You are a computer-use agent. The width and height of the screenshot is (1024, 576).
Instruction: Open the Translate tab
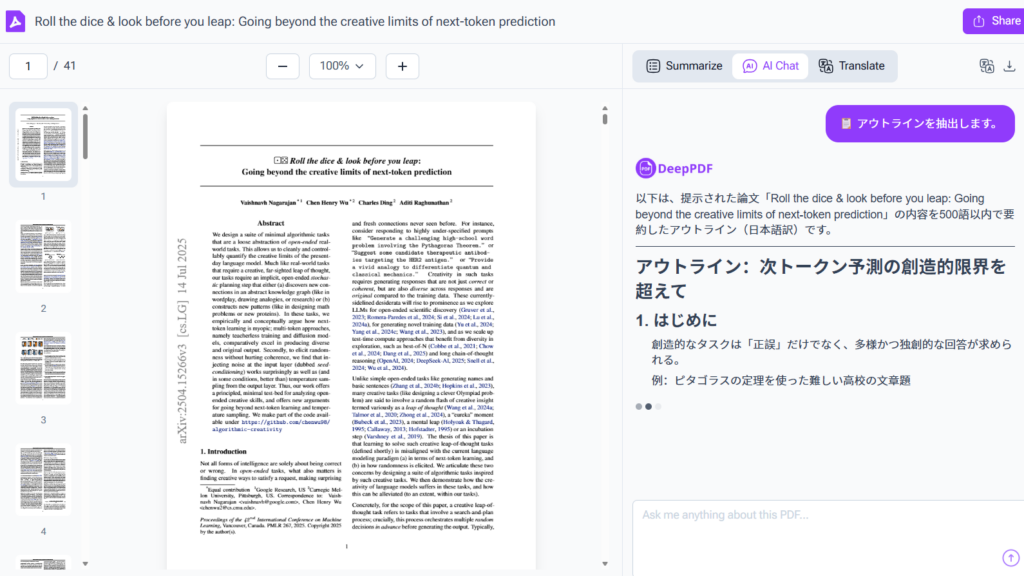(851, 66)
